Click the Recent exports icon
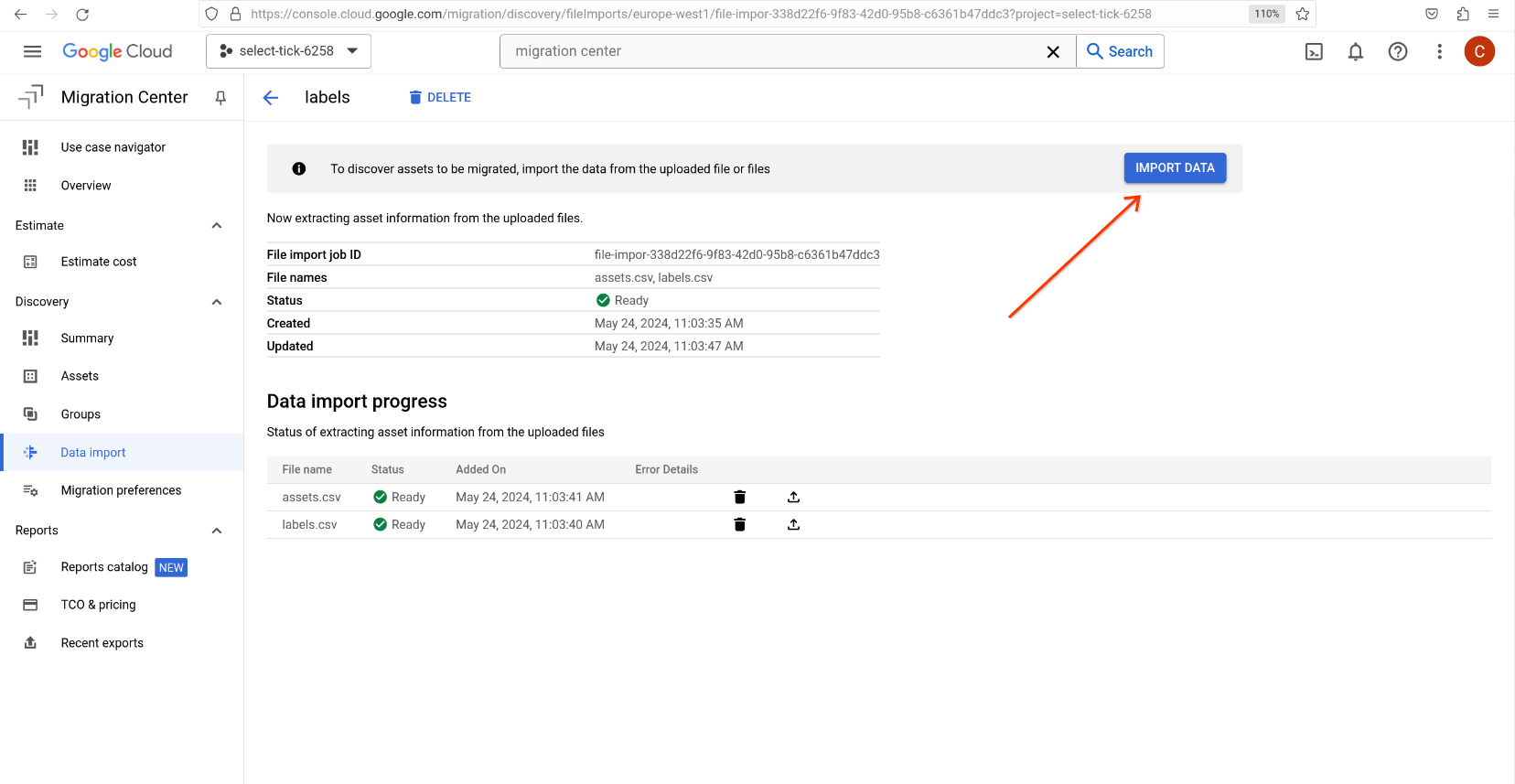The image size is (1515, 784). pos(30,643)
